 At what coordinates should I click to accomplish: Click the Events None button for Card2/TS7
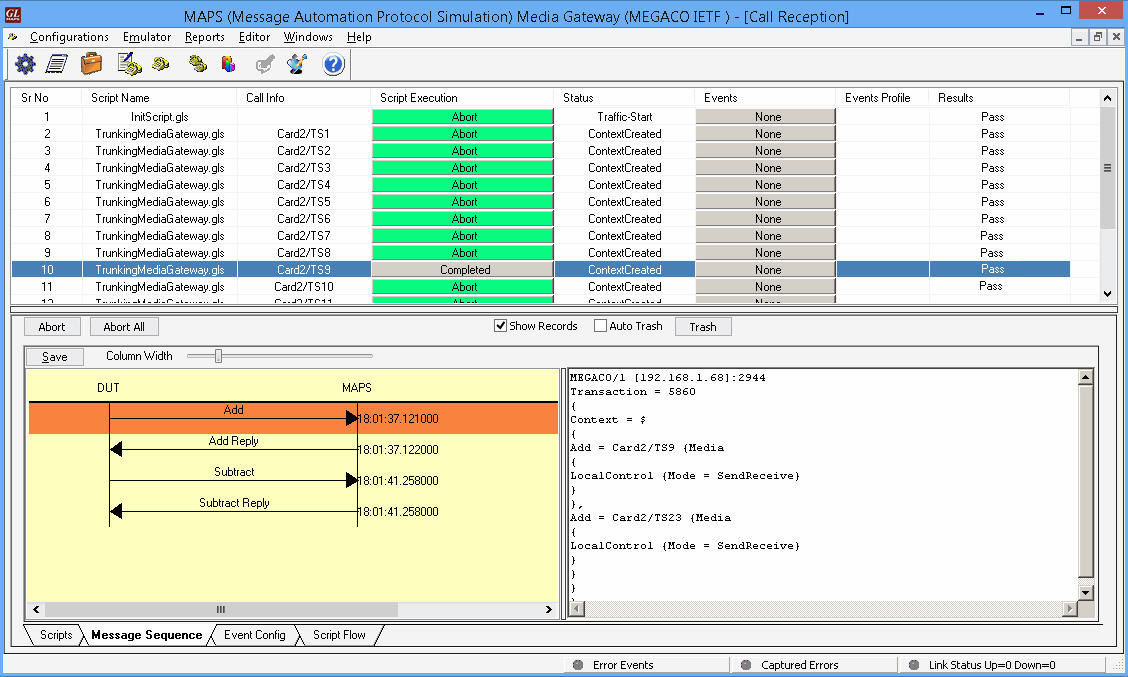[765, 236]
